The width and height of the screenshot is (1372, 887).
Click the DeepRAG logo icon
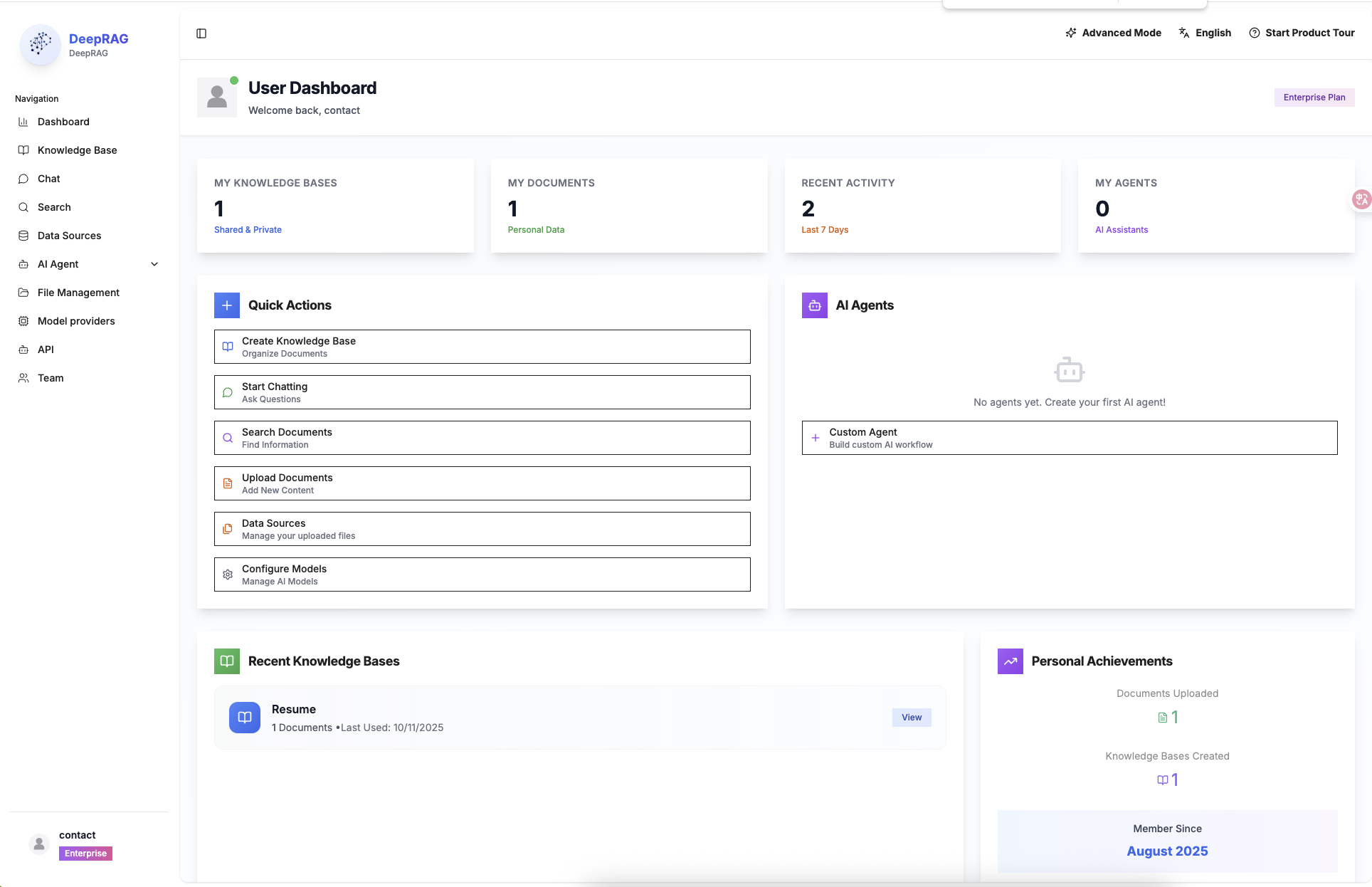click(x=41, y=44)
